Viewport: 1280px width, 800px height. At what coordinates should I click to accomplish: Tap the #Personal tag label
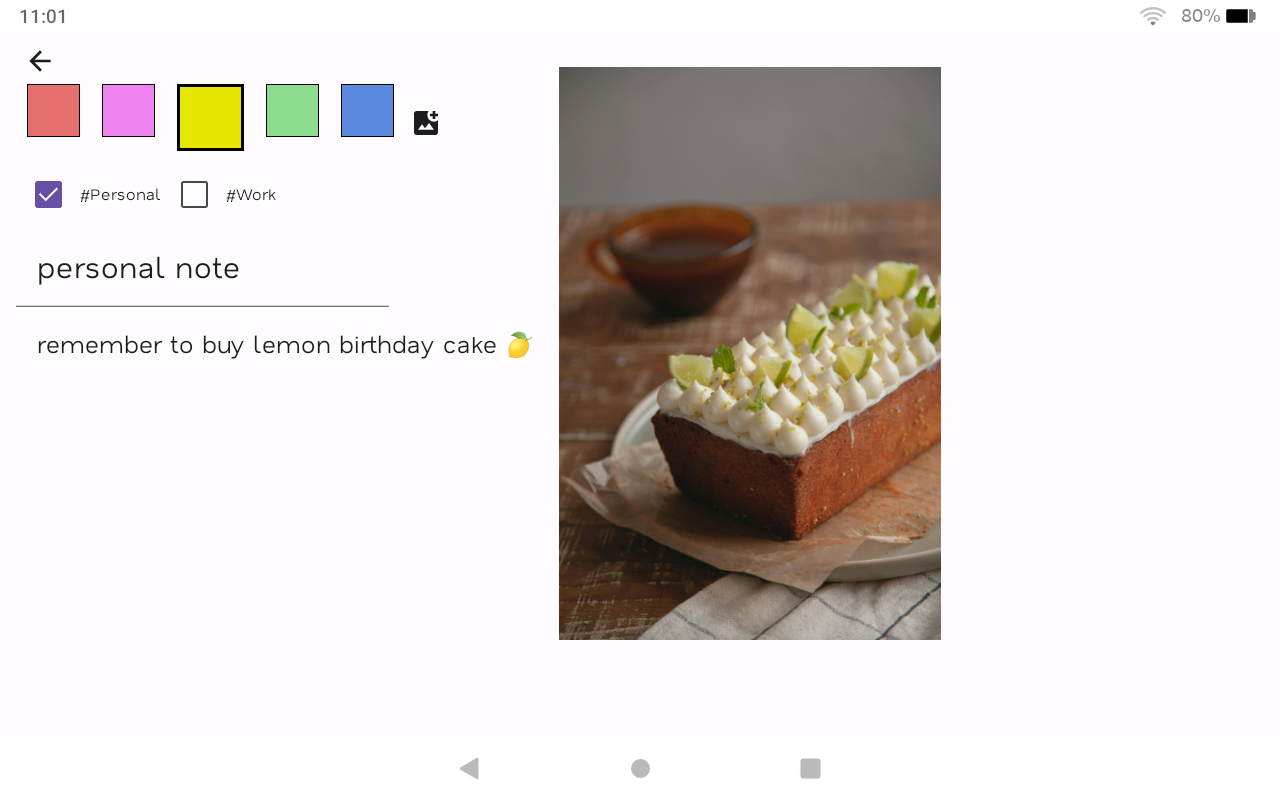click(x=120, y=195)
